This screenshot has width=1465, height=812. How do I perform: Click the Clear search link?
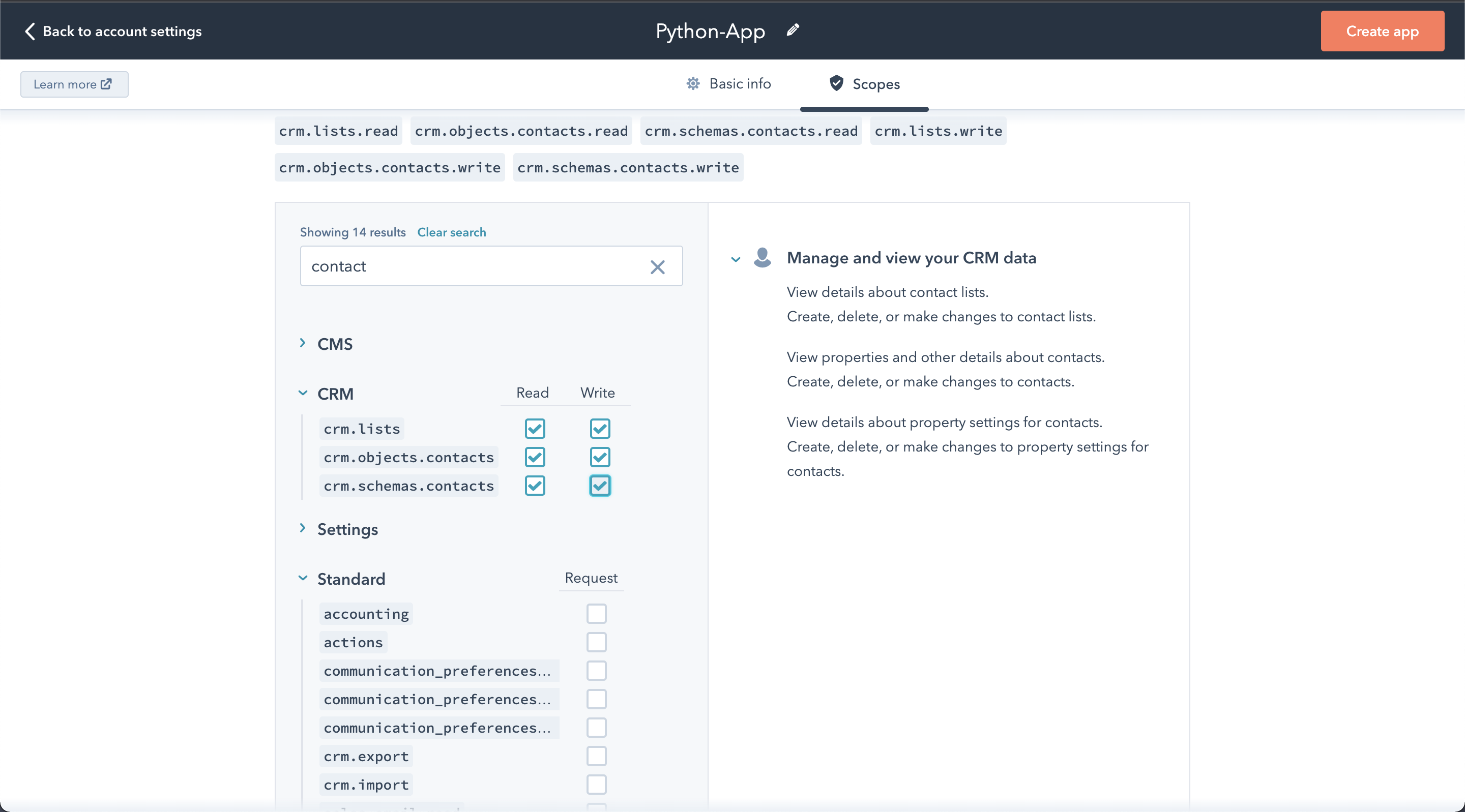tap(451, 232)
